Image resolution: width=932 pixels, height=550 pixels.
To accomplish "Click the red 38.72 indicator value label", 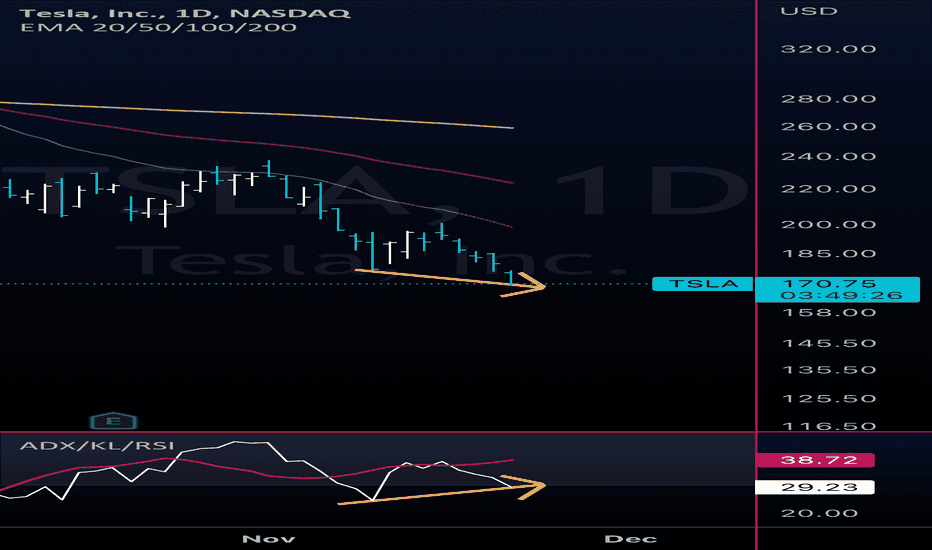I will (814, 460).
